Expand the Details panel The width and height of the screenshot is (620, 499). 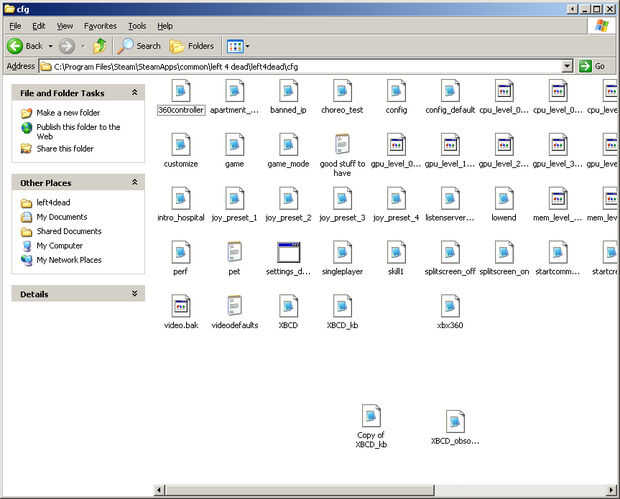coord(135,294)
